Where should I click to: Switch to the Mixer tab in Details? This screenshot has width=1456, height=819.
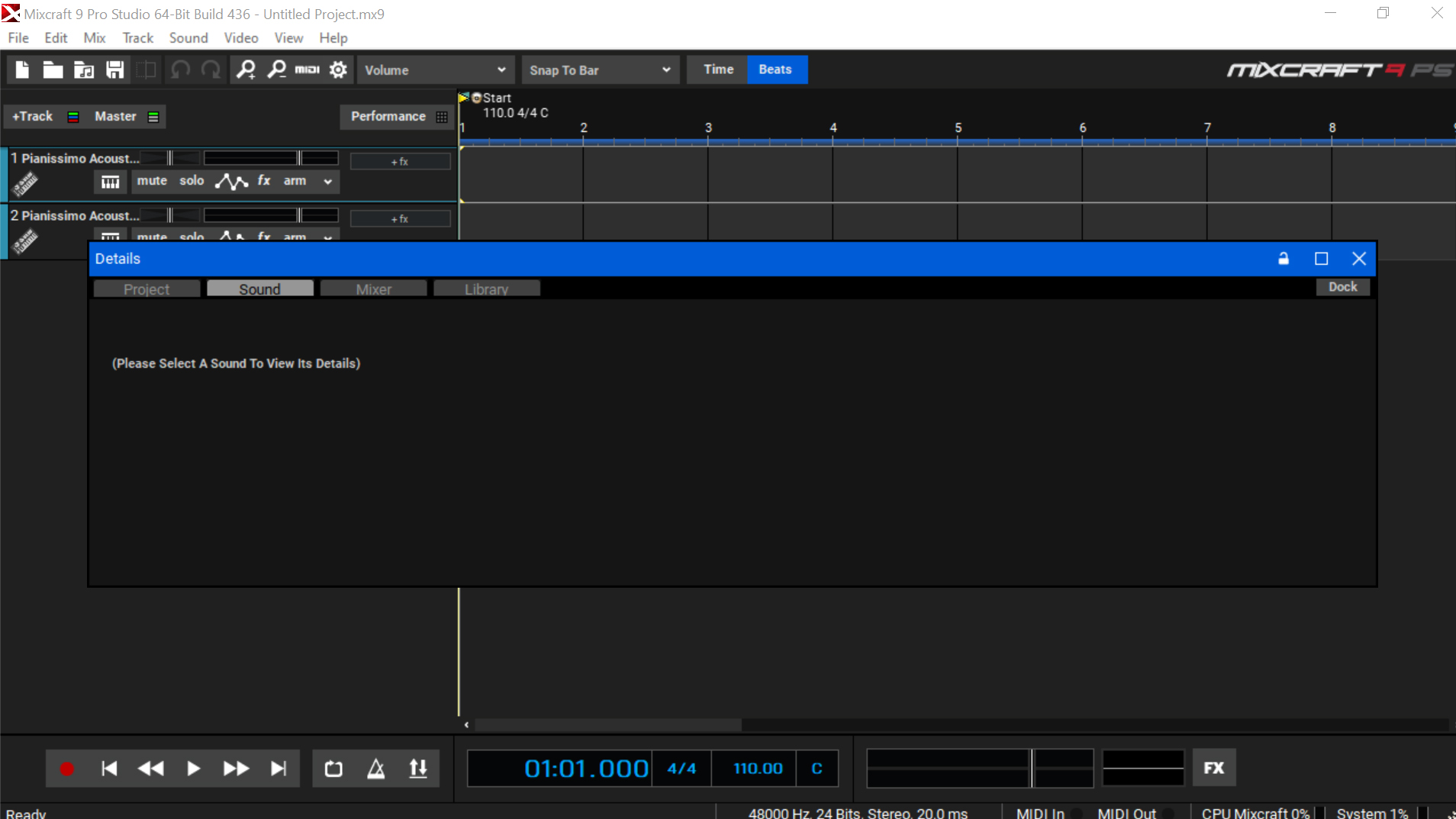[x=374, y=289]
